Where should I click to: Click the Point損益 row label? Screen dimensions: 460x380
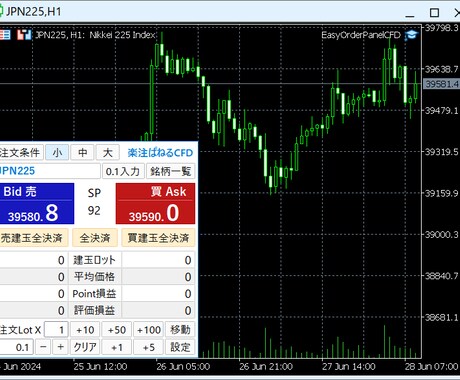(x=94, y=293)
